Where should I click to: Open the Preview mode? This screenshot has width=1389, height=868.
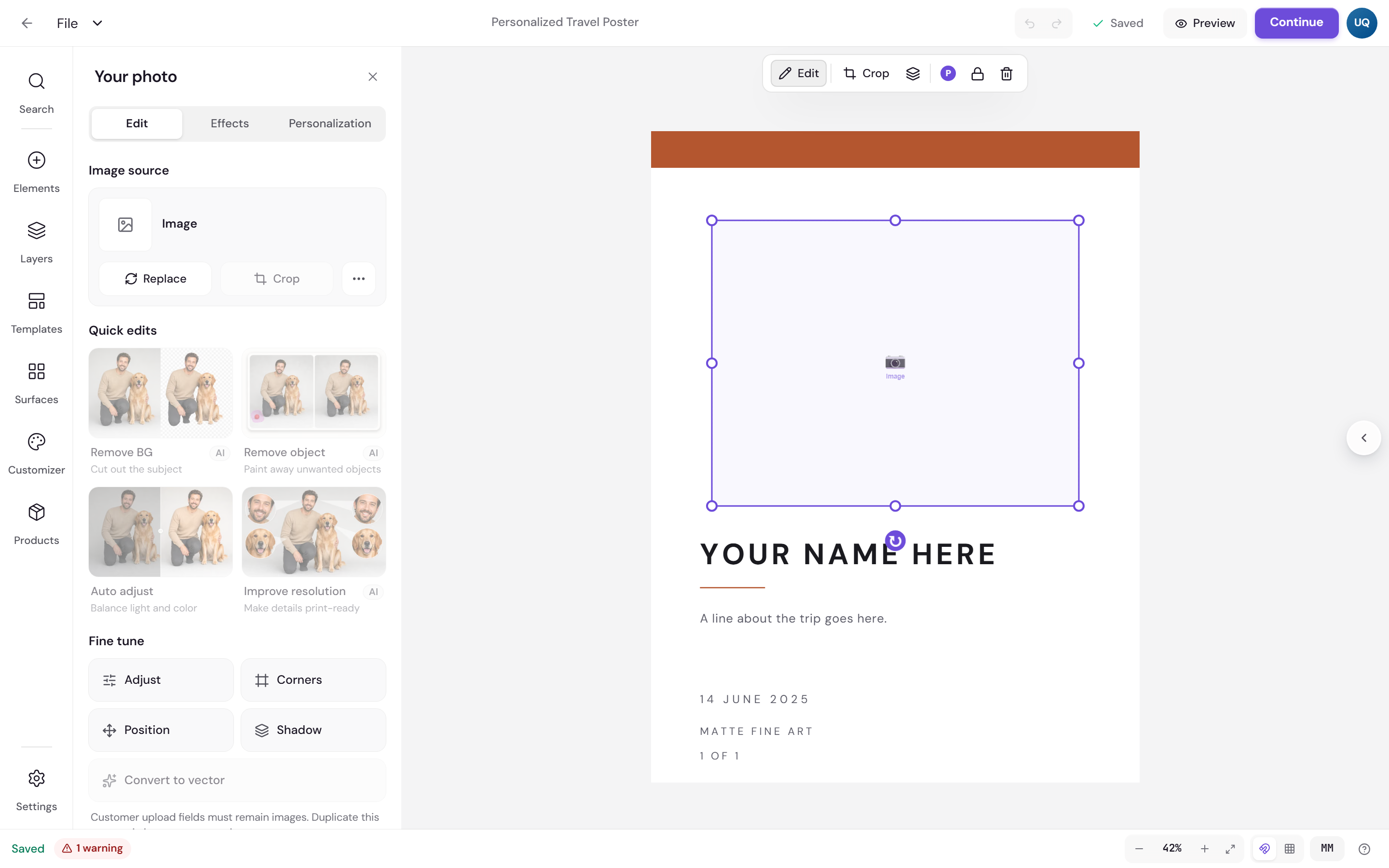click(x=1205, y=24)
